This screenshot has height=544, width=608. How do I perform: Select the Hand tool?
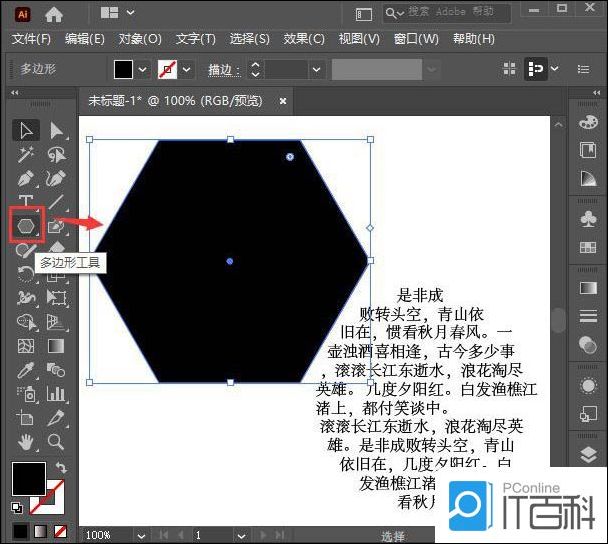26,442
